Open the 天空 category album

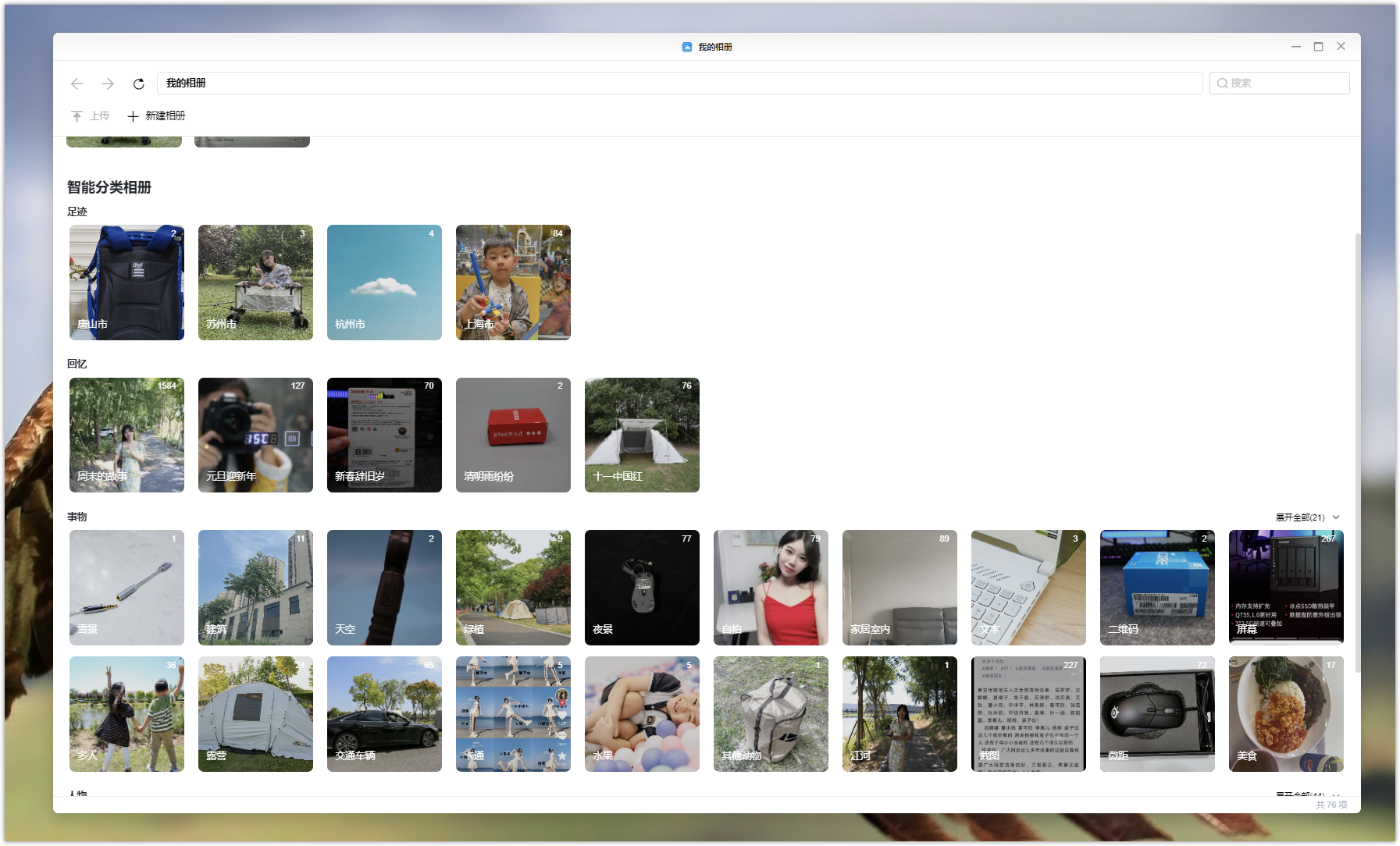(384, 588)
